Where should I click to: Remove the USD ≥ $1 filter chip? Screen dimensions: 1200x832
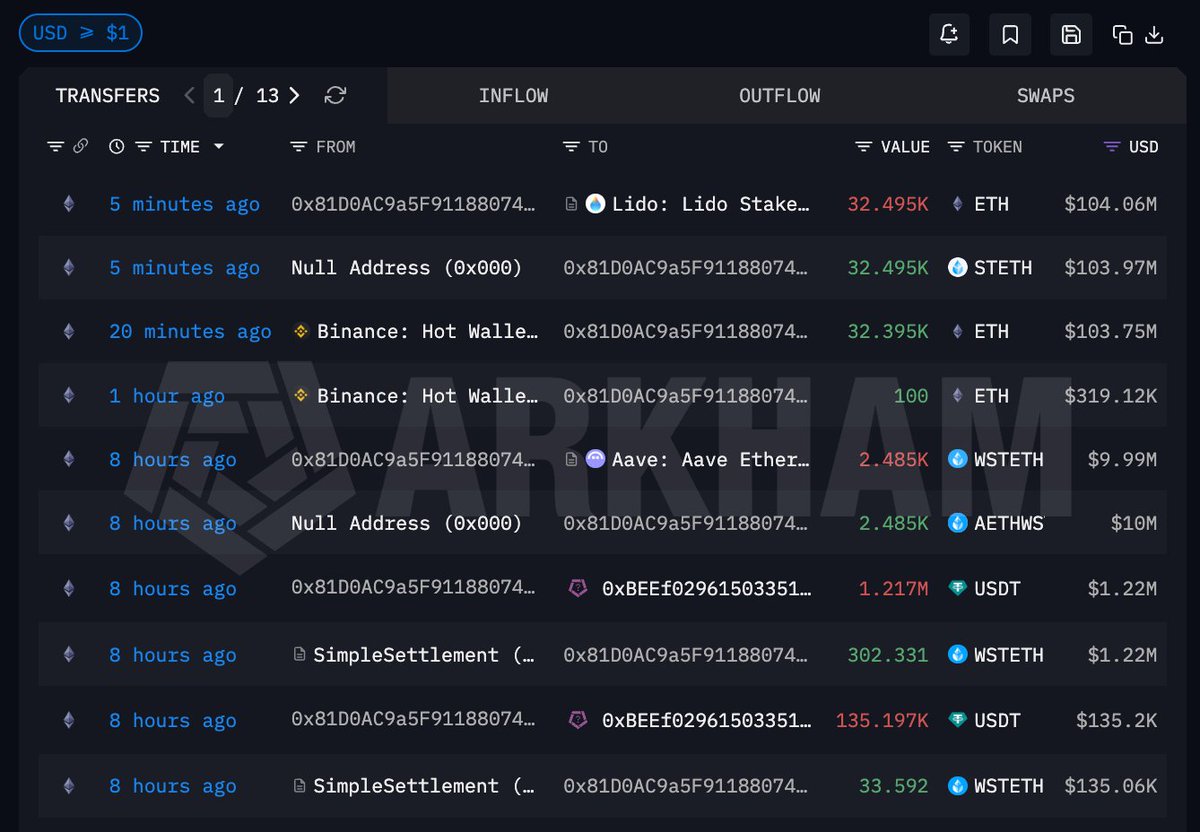click(x=81, y=33)
